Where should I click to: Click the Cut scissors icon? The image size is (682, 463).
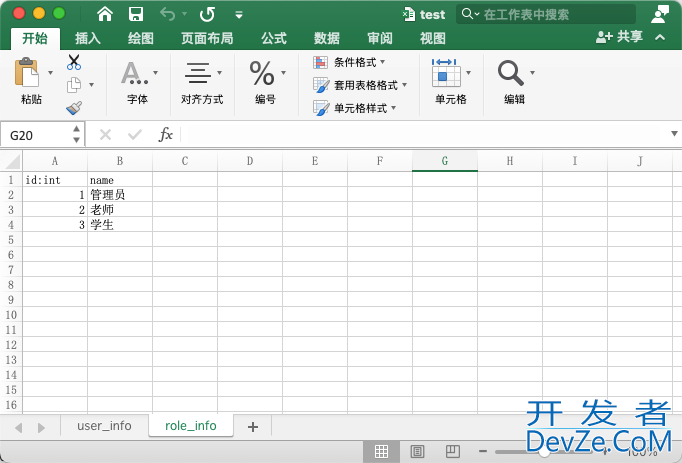click(x=74, y=62)
